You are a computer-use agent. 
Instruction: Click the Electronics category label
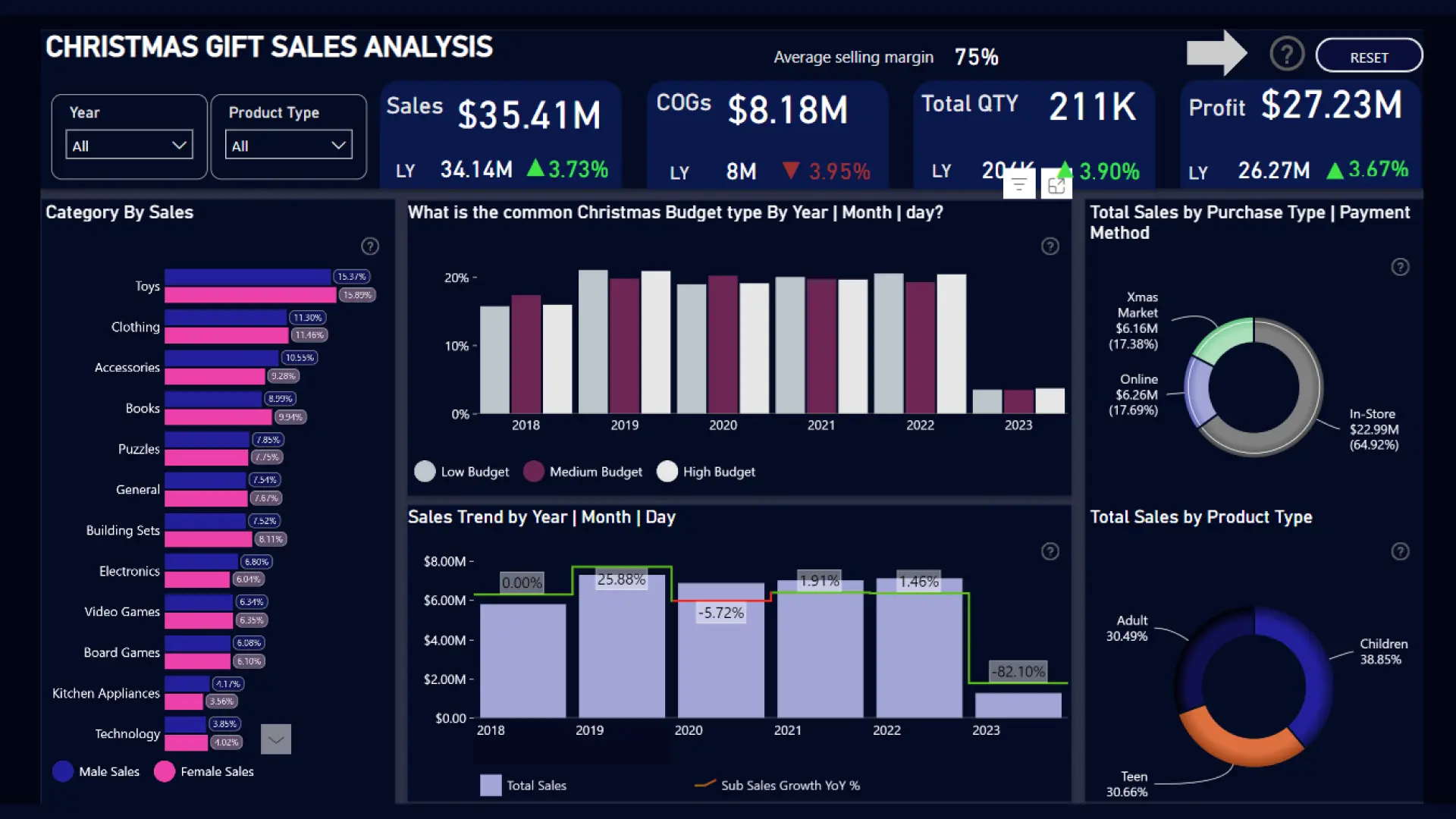point(130,571)
